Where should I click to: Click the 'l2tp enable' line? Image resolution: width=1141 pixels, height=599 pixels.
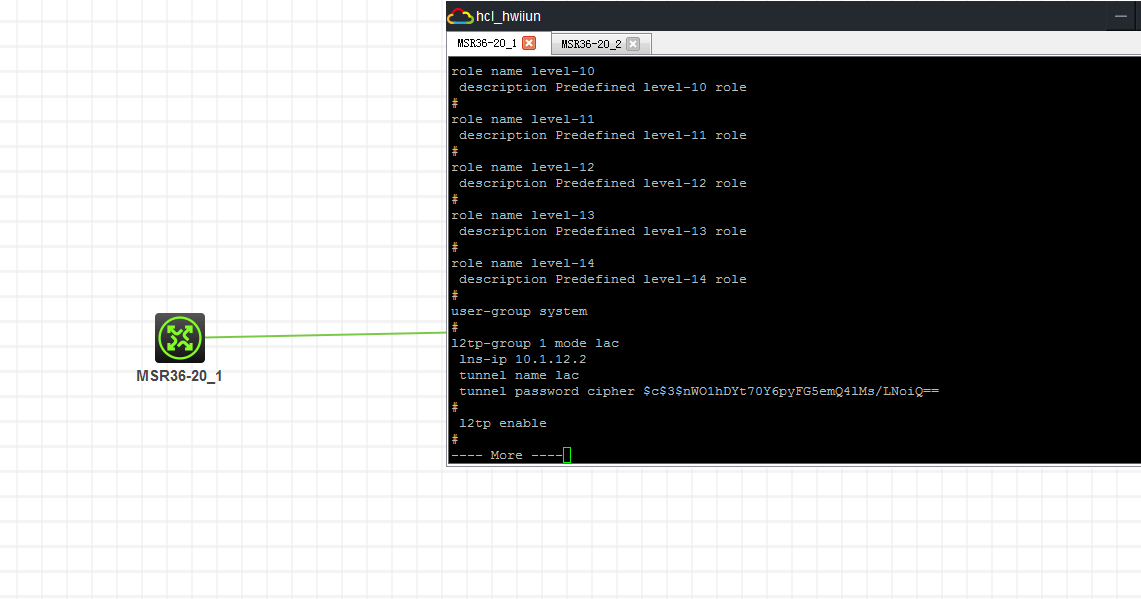pos(503,424)
